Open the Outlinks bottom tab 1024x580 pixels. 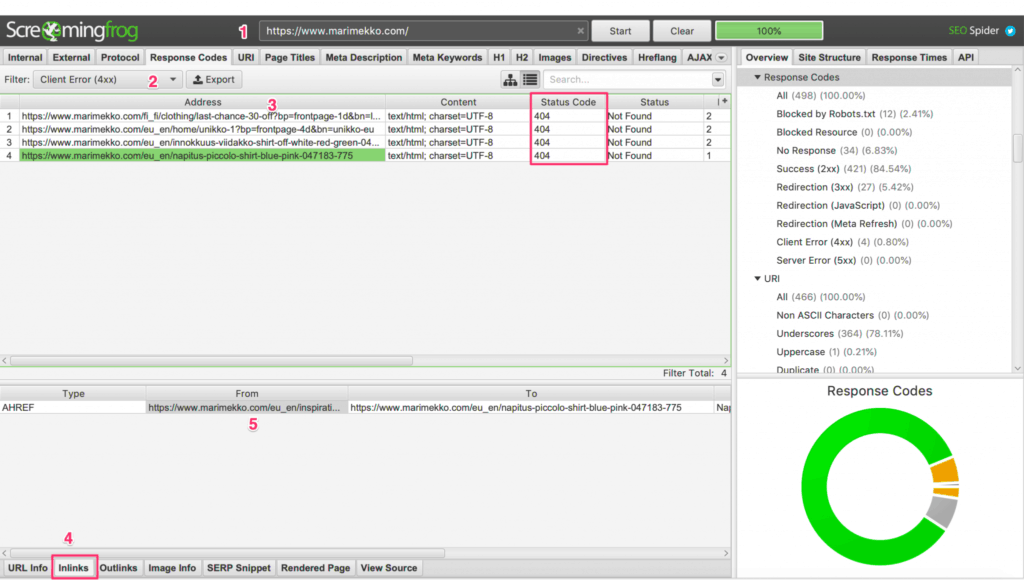[118, 568]
